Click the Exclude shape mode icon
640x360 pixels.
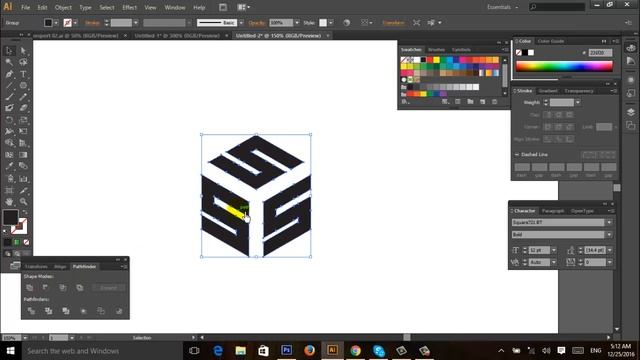click(x=80, y=288)
